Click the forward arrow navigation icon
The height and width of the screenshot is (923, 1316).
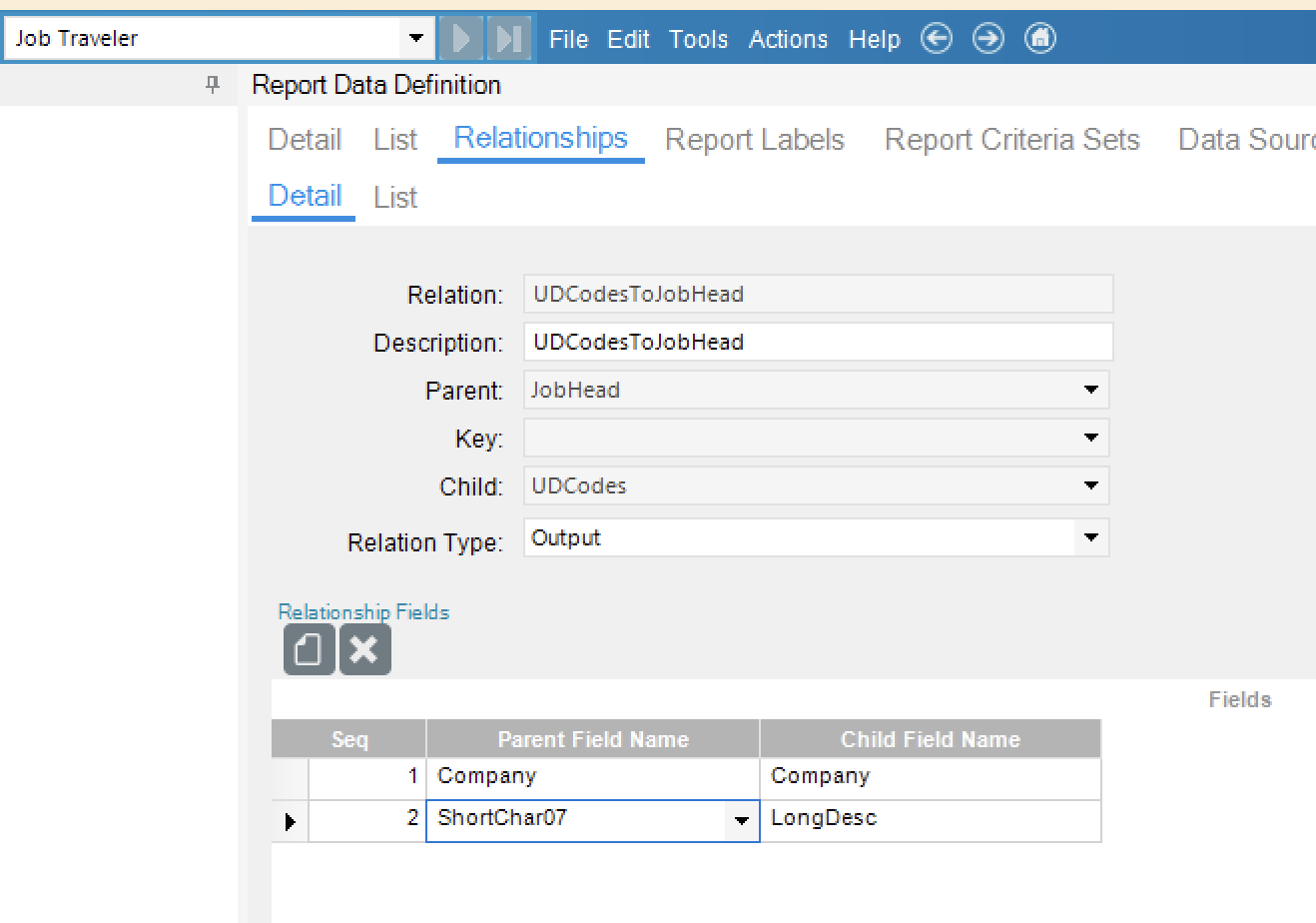coord(987,39)
